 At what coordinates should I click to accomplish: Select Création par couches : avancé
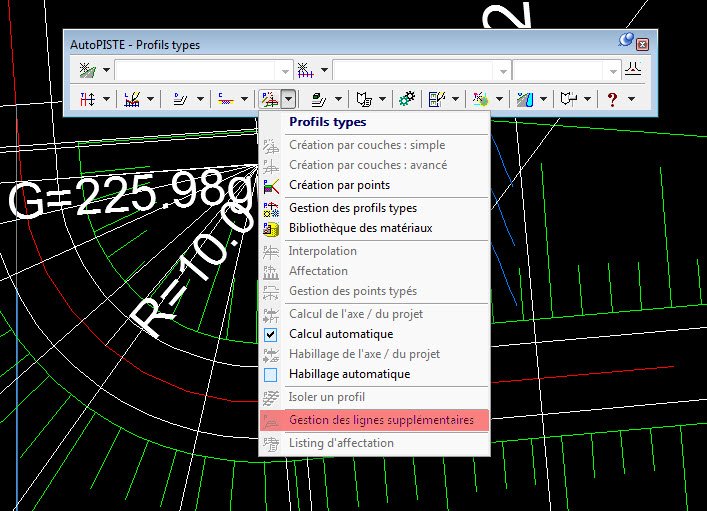pyautogui.click(x=375, y=165)
